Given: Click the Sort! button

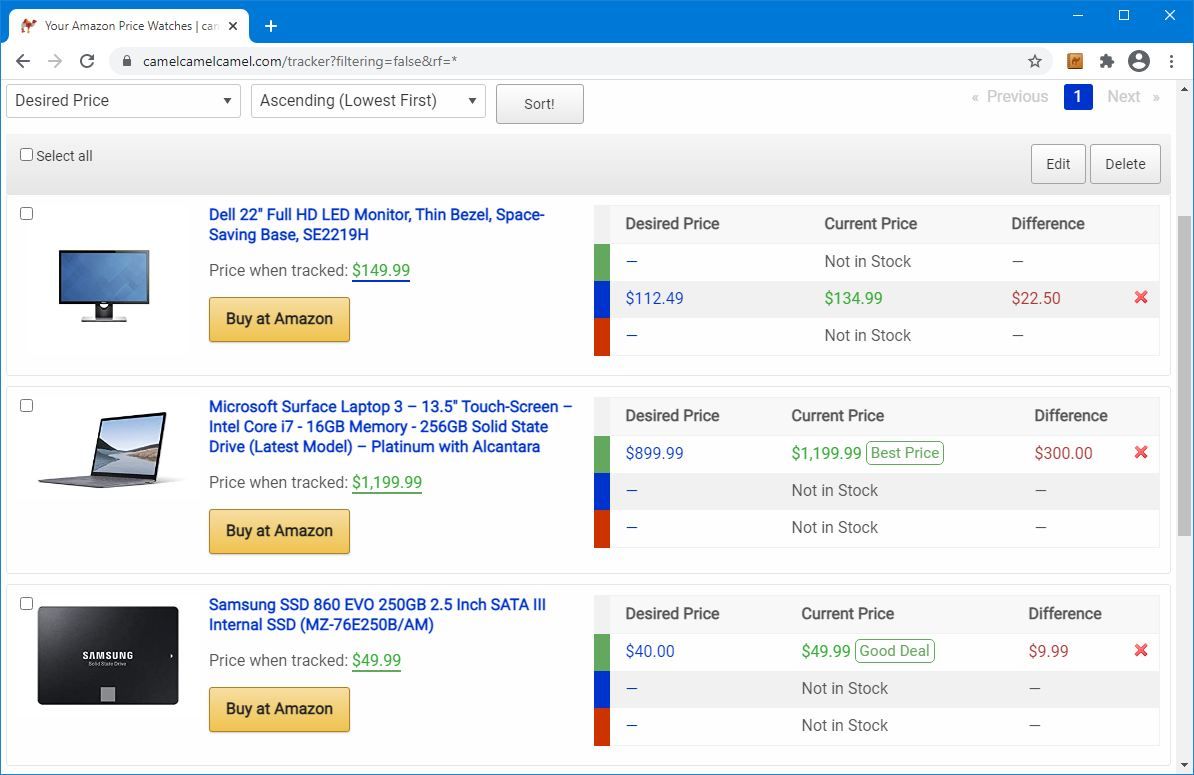Looking at the screenshot, I should tap(539, 104).
